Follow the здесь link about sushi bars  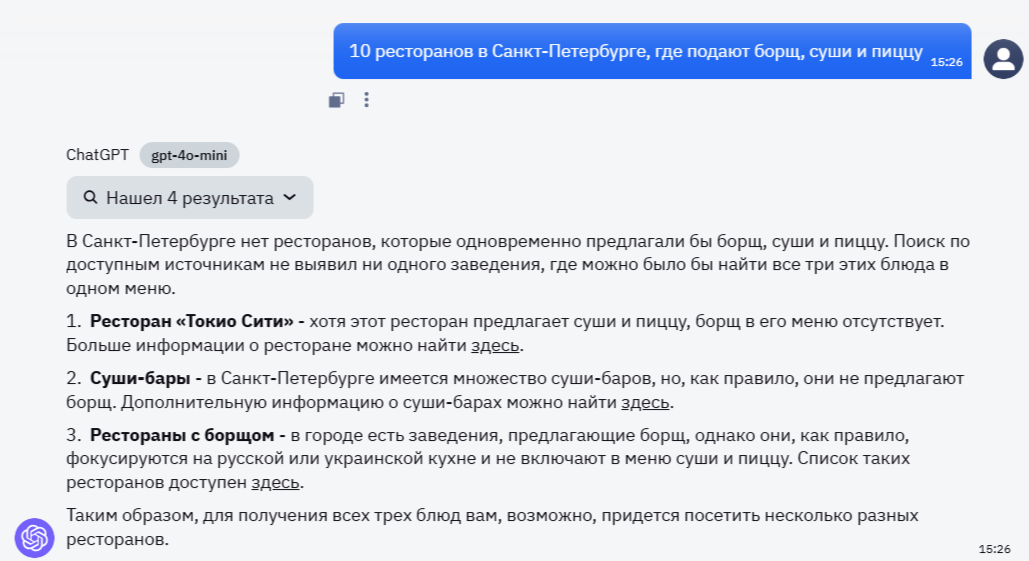point(646,403)
